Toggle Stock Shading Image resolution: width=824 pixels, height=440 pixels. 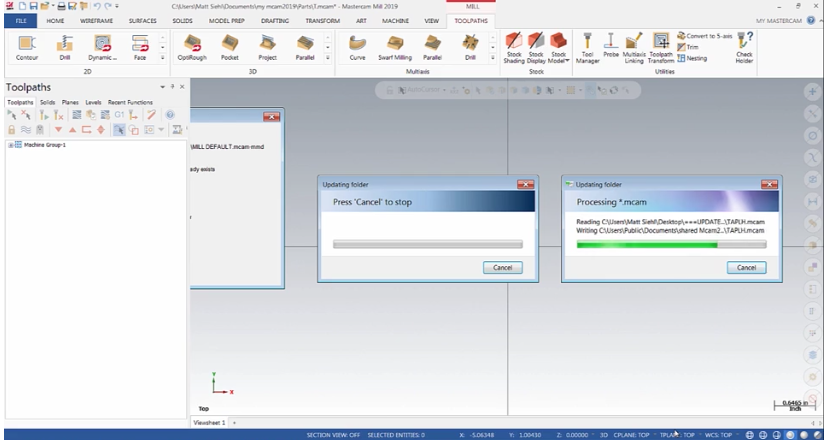(x=514, y=48)
